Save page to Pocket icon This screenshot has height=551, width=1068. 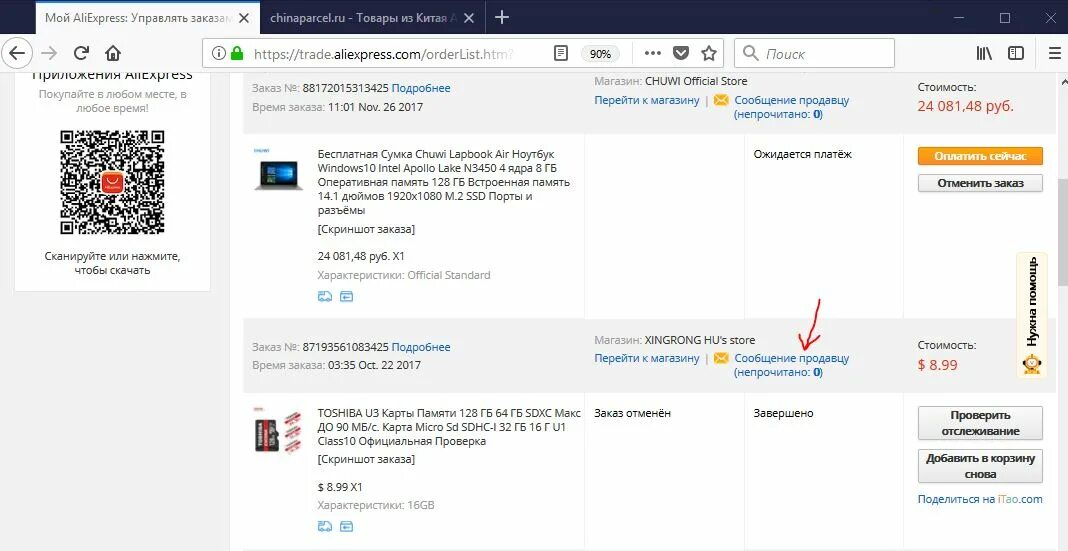click(681, 53)
